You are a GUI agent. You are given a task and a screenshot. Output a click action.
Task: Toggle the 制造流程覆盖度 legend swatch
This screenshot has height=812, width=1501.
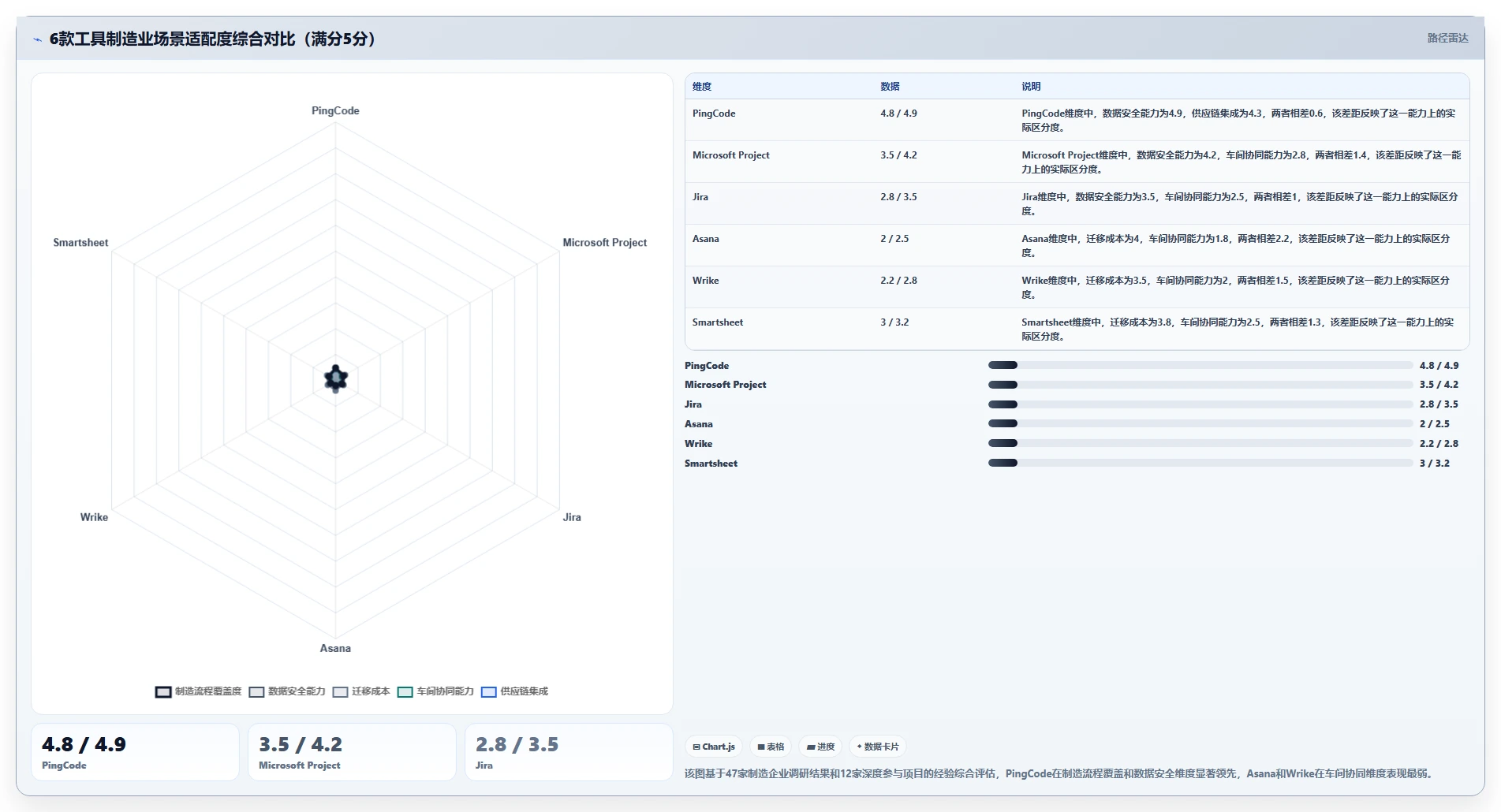point(163,692)
